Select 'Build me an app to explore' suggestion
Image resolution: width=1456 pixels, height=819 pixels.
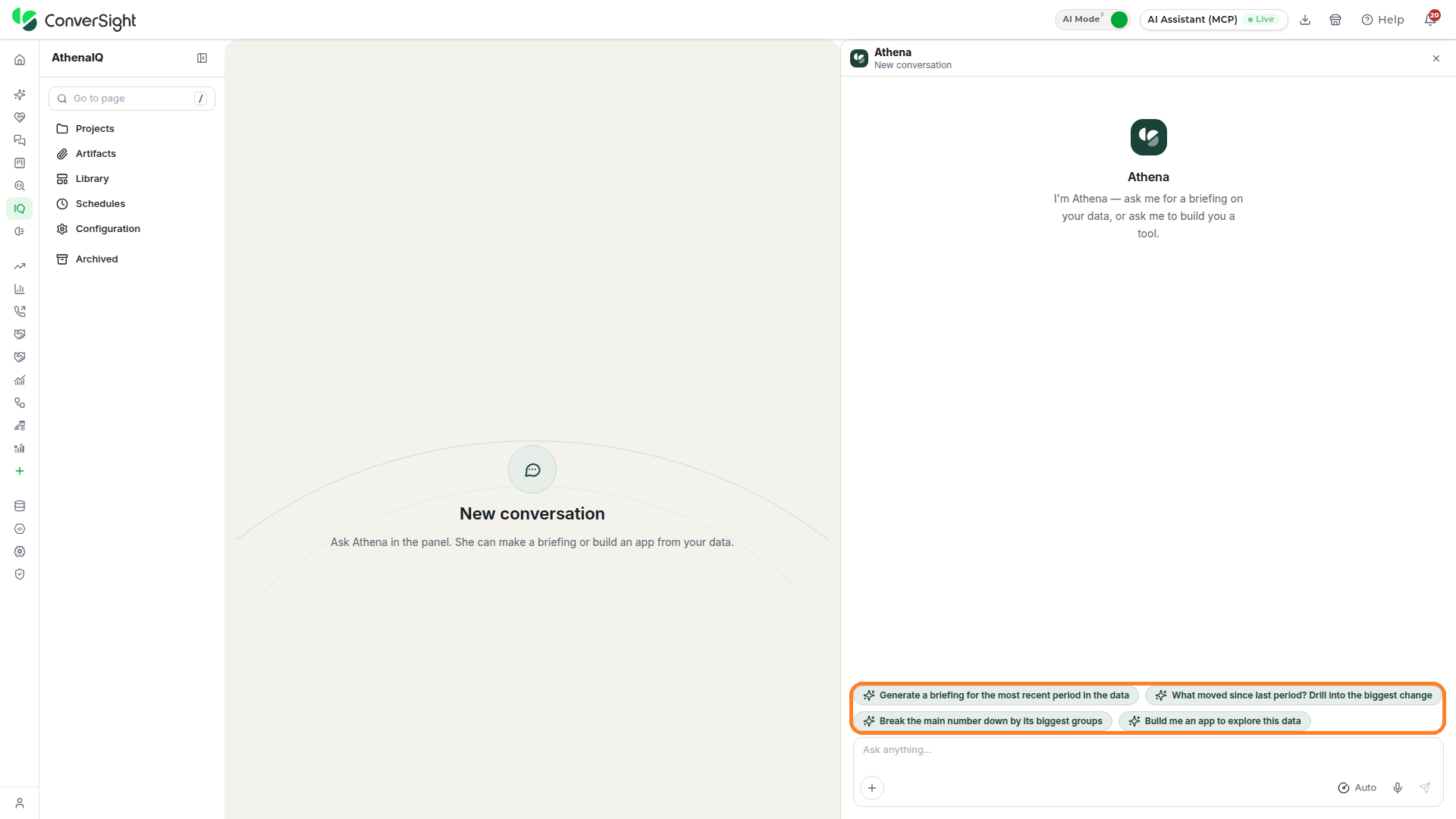coord(1214,721)
